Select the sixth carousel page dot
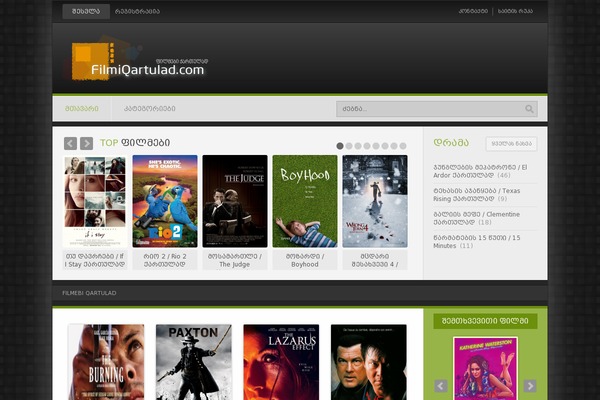 coord(385,146)
